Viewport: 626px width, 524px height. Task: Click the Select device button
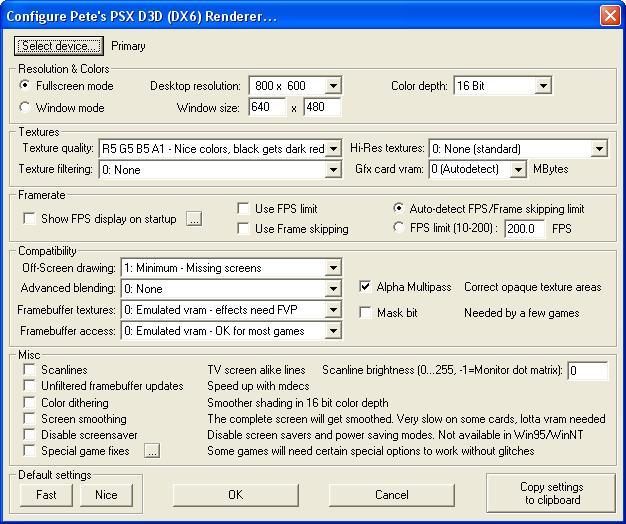click(x=59, y=46)
